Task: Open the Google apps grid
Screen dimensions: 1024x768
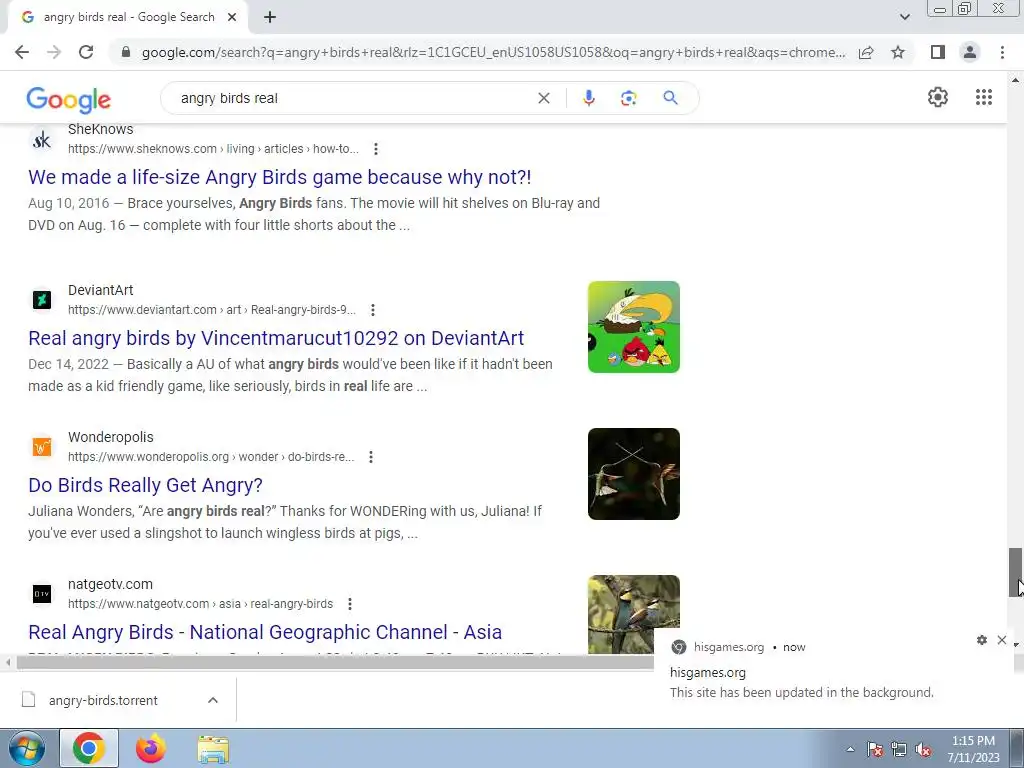Action: click(x=984, y=97)
